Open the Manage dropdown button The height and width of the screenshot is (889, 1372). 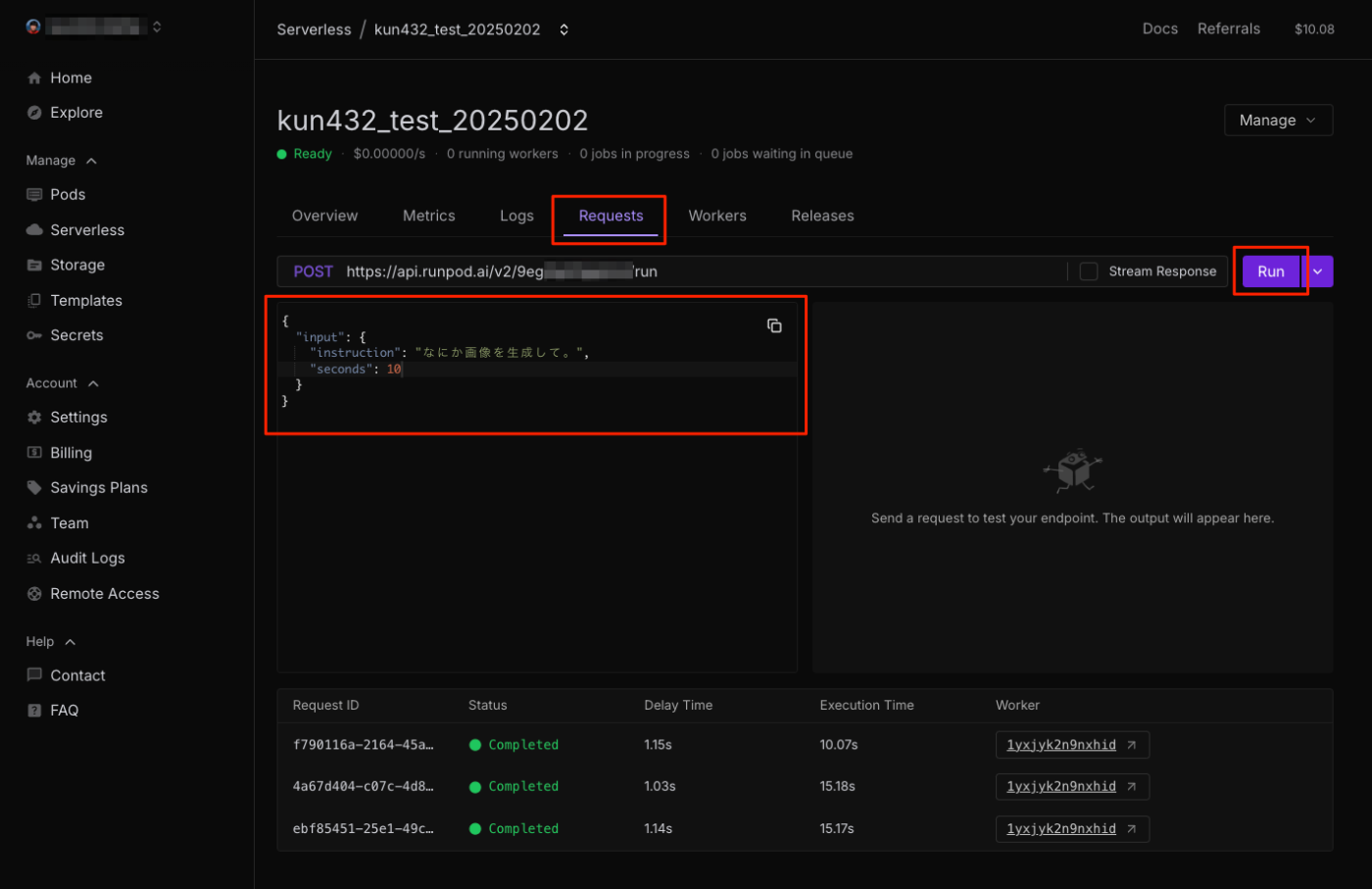(x=1278, y=121)
